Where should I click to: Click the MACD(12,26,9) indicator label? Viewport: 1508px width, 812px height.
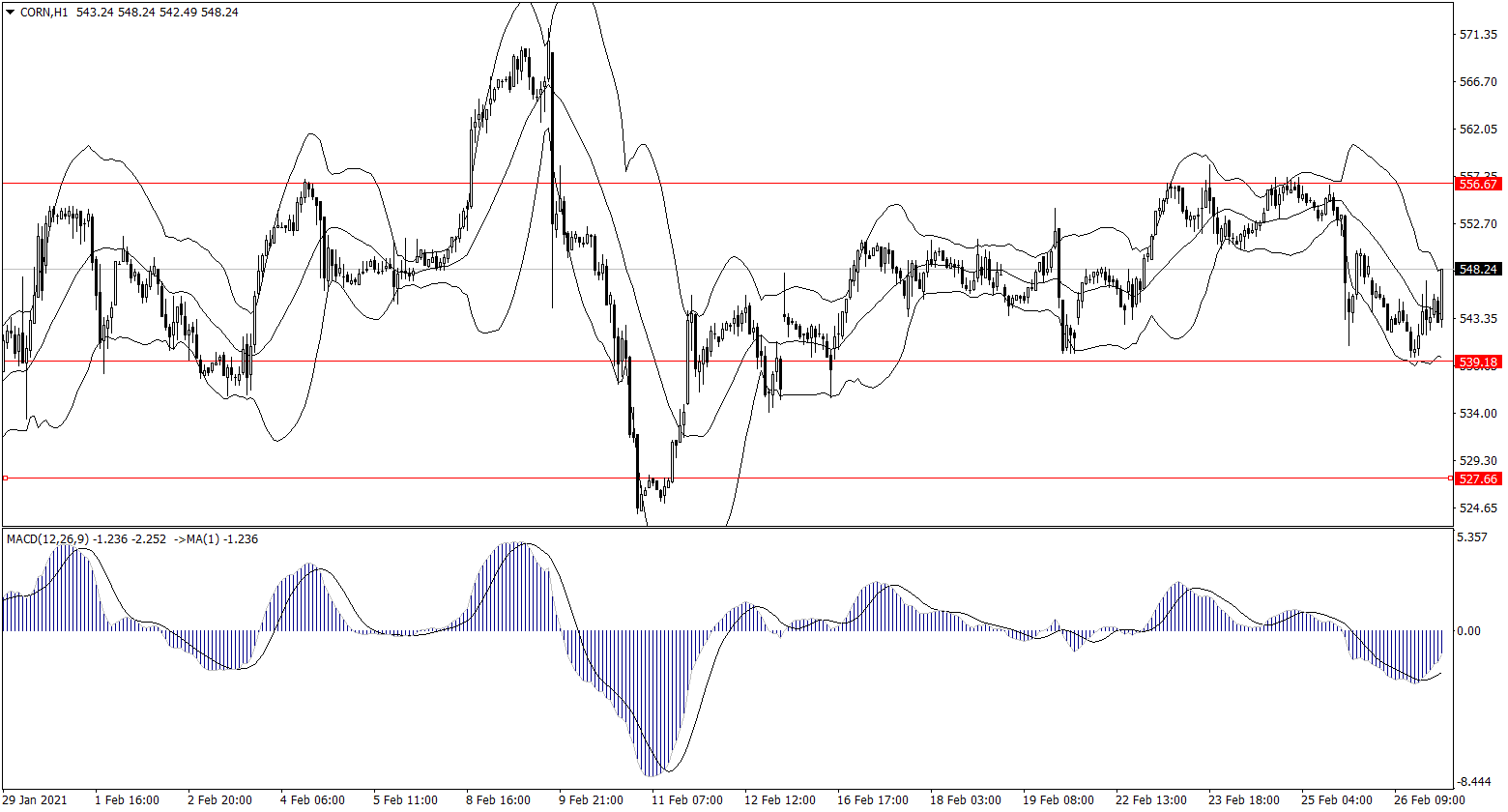(x=48, y=539)
